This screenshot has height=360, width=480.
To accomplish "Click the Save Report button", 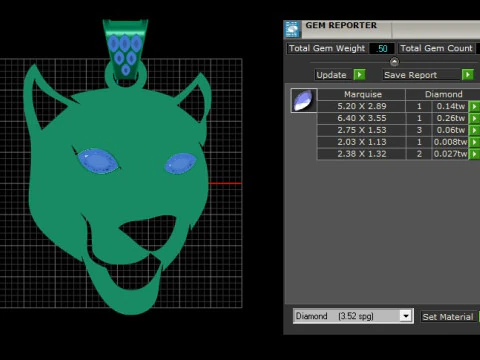I will [x=421, y=75].
